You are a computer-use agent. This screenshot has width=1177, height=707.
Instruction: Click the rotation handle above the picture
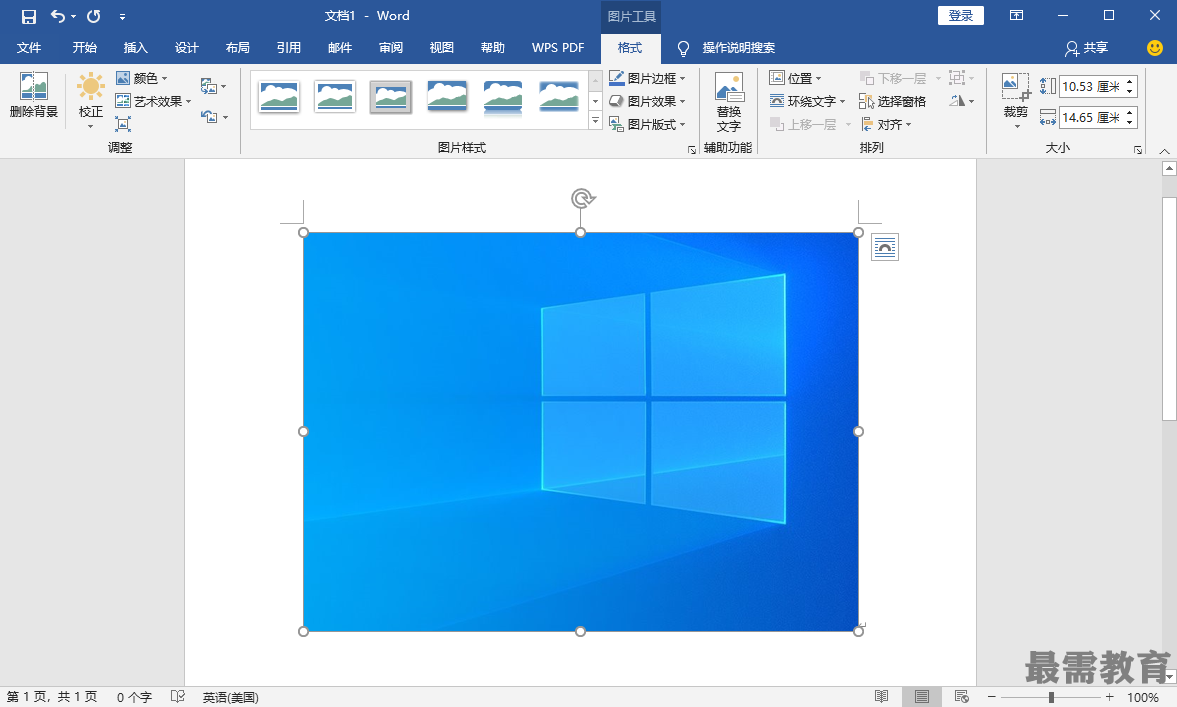(x=582, y=198)
